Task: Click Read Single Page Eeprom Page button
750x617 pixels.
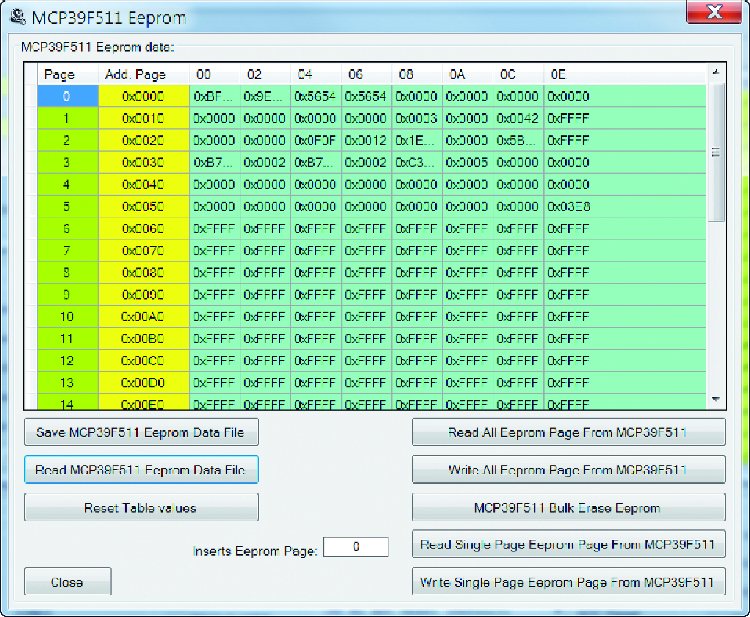Action: (x=568, y=544)
